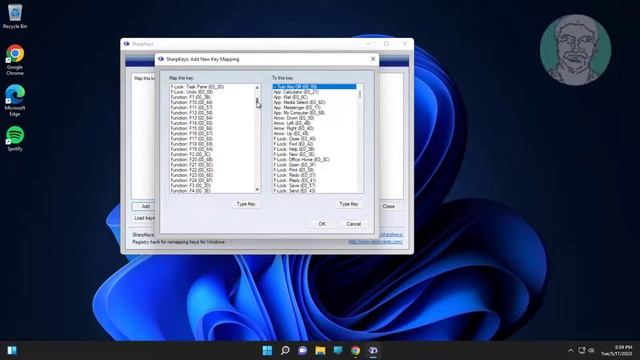640x360 pixels.
Task: Open the monitor app icon in taskbar
Action: [x=338, y=350]
